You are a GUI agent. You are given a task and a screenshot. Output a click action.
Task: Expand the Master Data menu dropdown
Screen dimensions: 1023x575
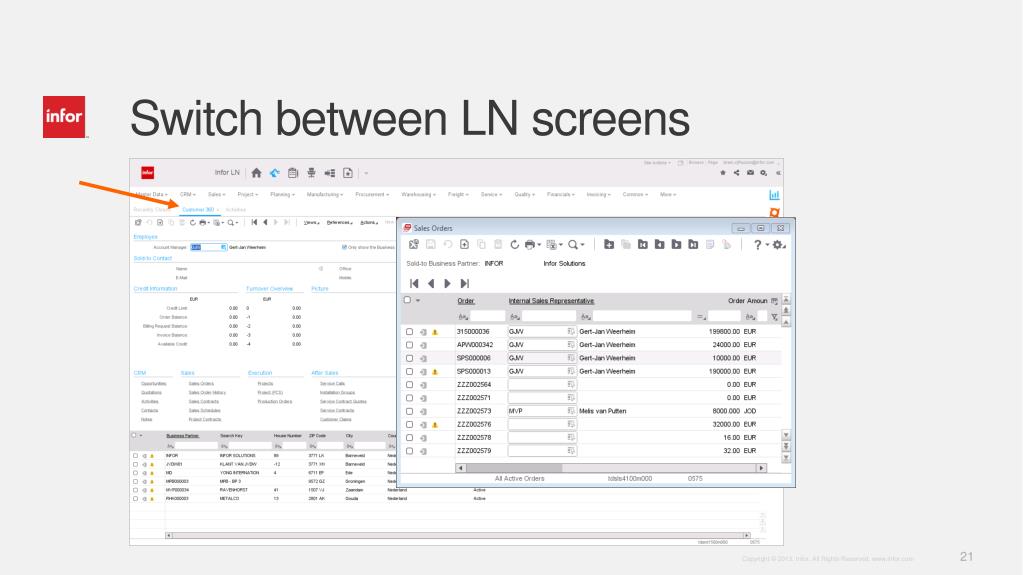pos(151,194)
